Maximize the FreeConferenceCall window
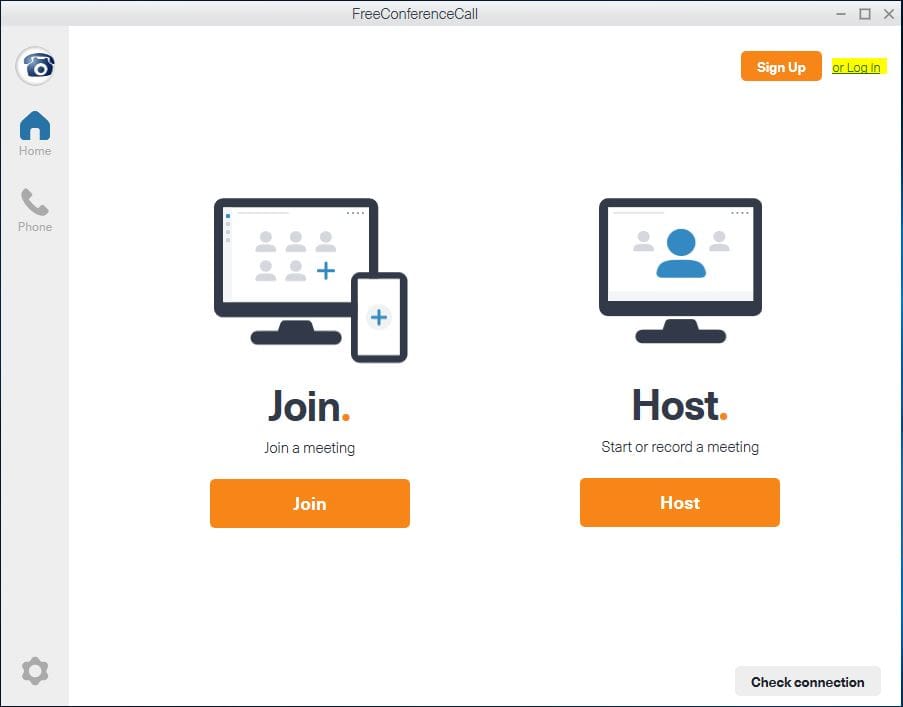Screen dimensions: 903x707 (865, 14)
